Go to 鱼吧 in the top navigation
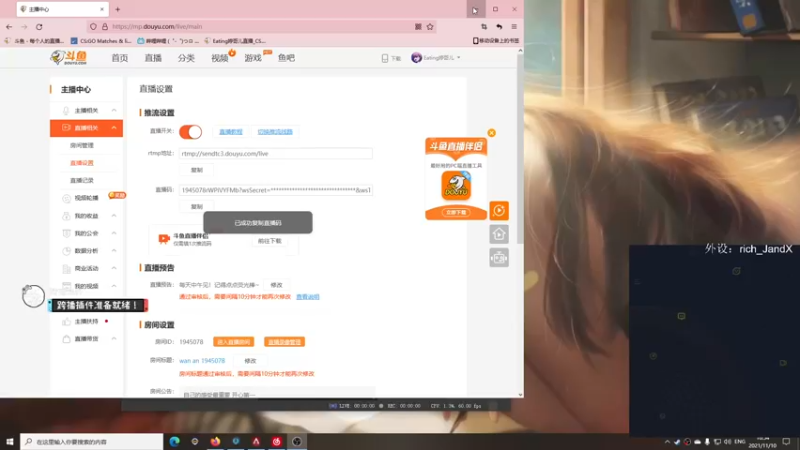 (x=286, y=58)
